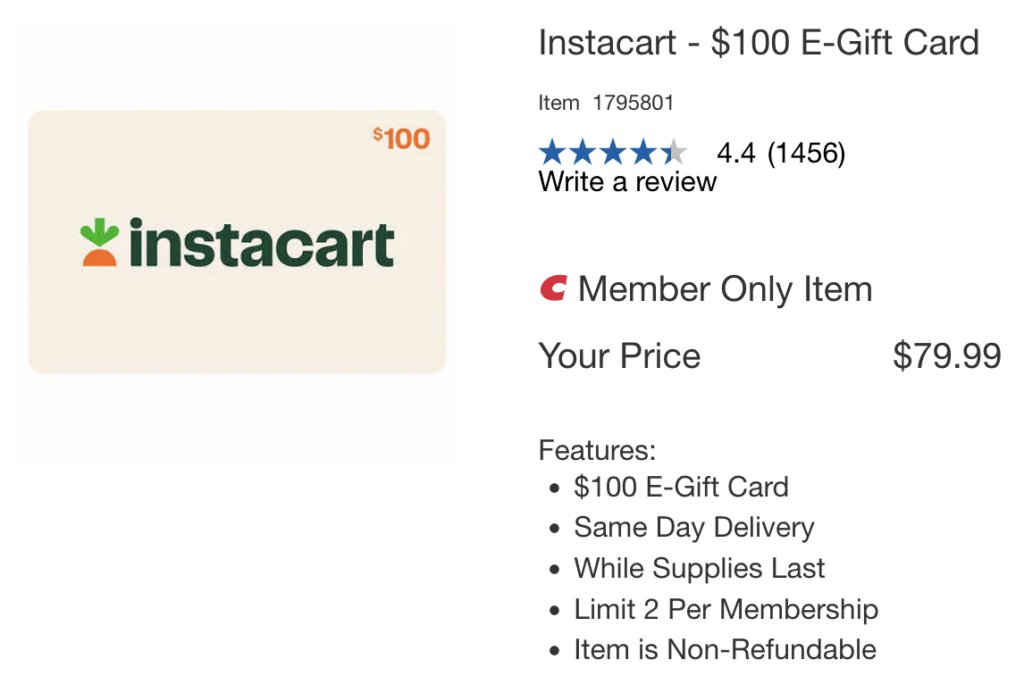Select the Limit 2 Per Membership bullet

[726, 609]
